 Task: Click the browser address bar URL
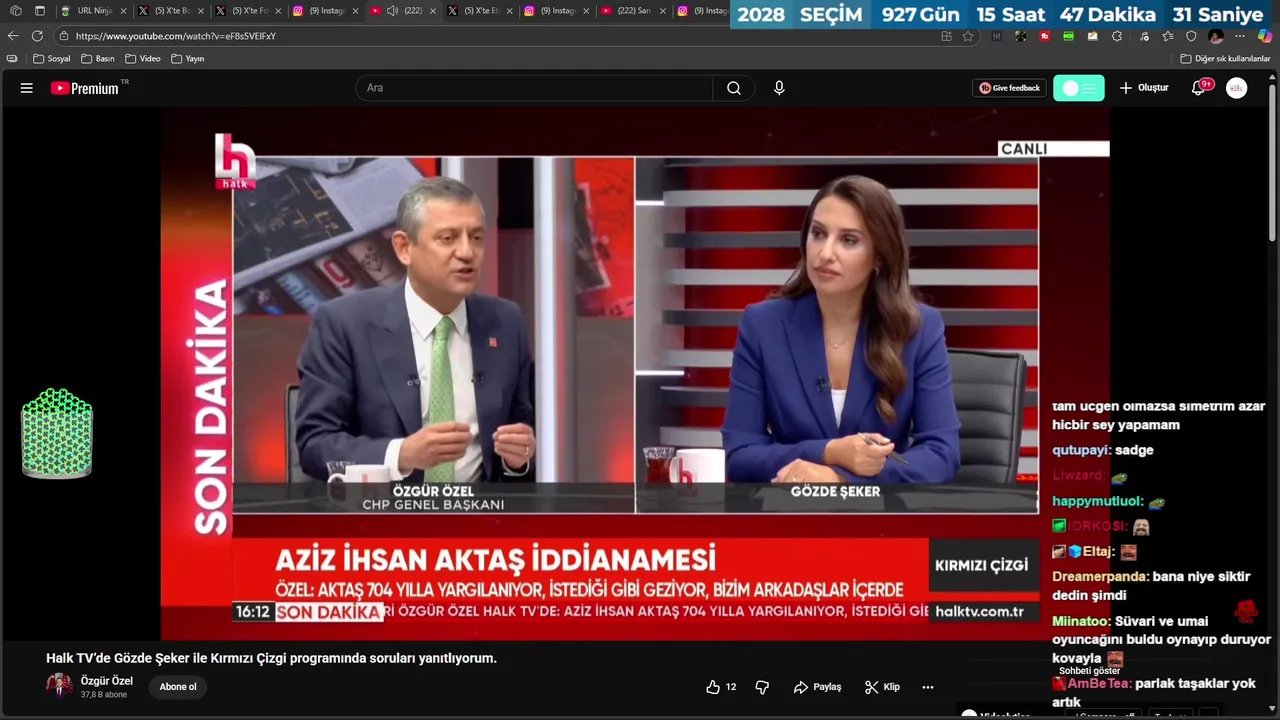pyautogui.click(x=176, y=36)
